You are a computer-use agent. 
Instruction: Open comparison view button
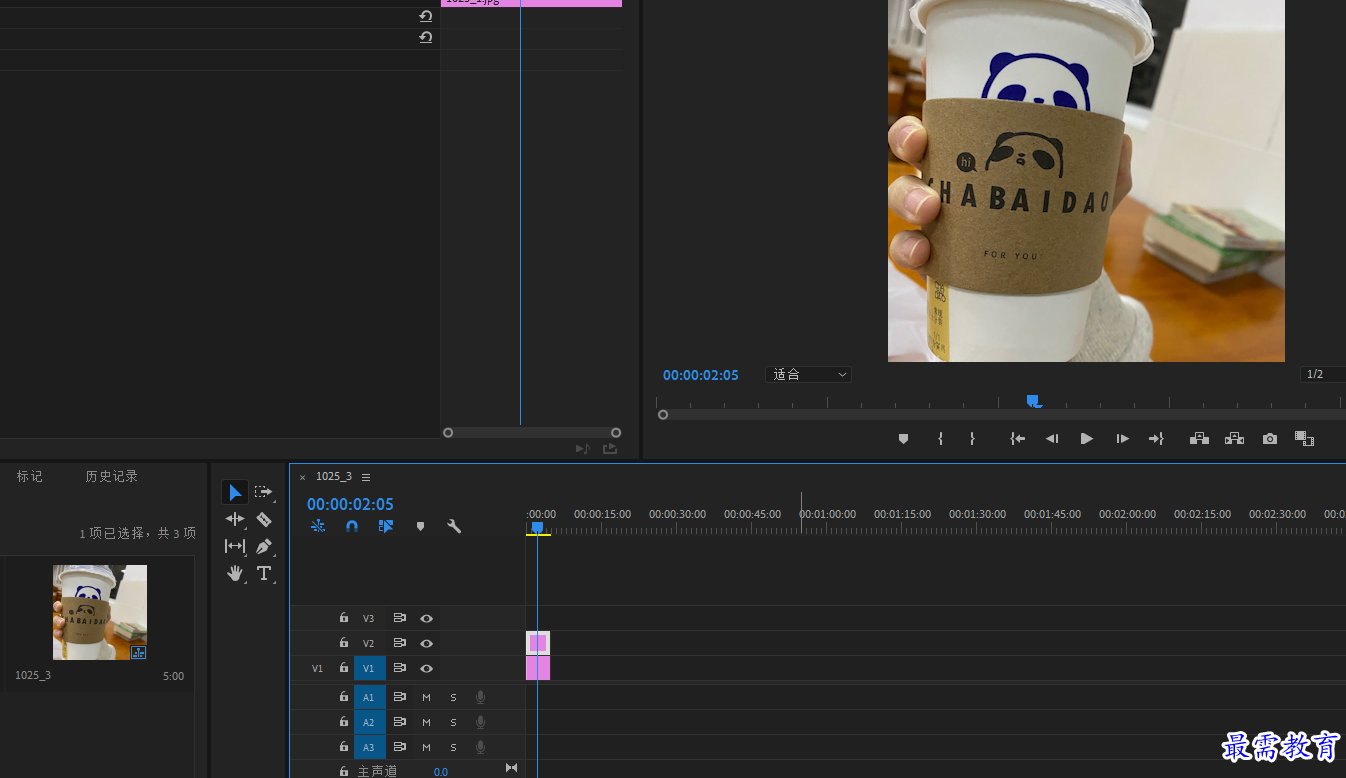pos(1304,439)
